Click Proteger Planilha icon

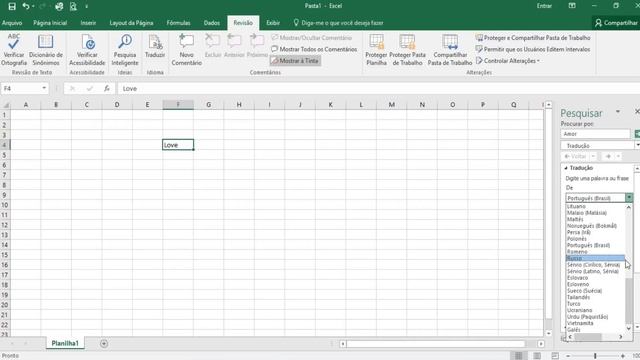pos(376,50)
